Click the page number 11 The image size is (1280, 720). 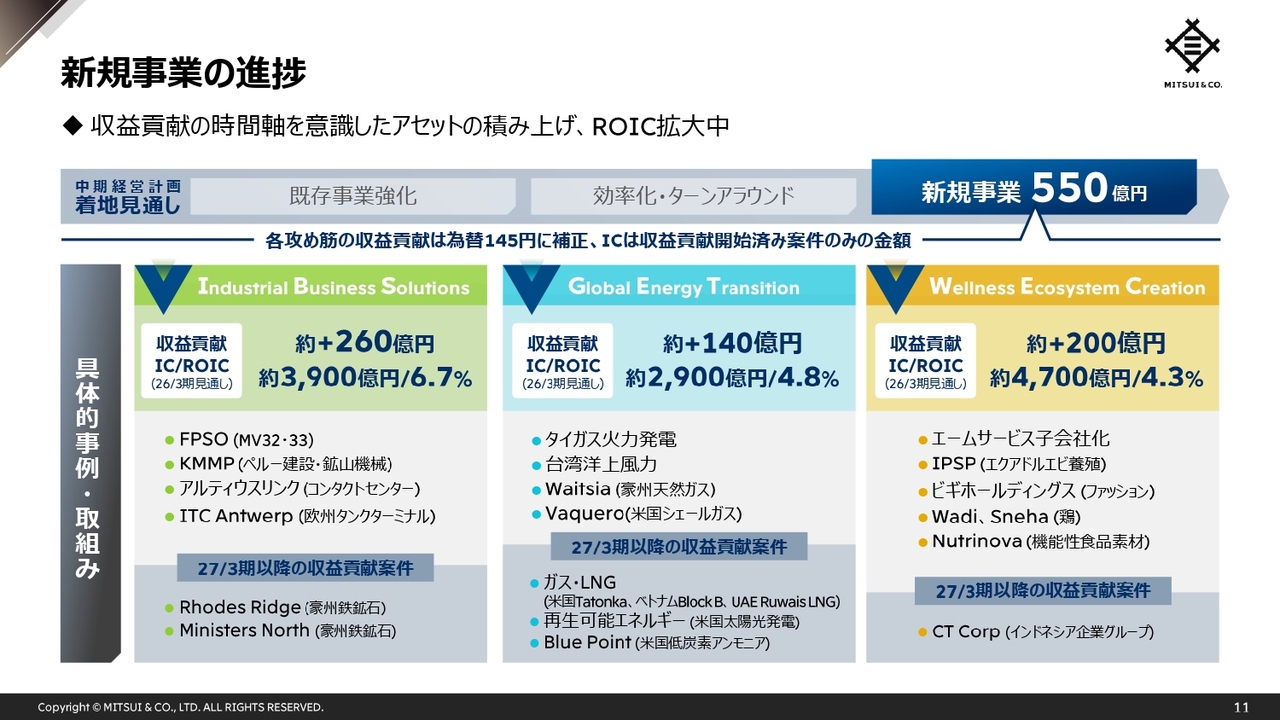click(1241, 707)
